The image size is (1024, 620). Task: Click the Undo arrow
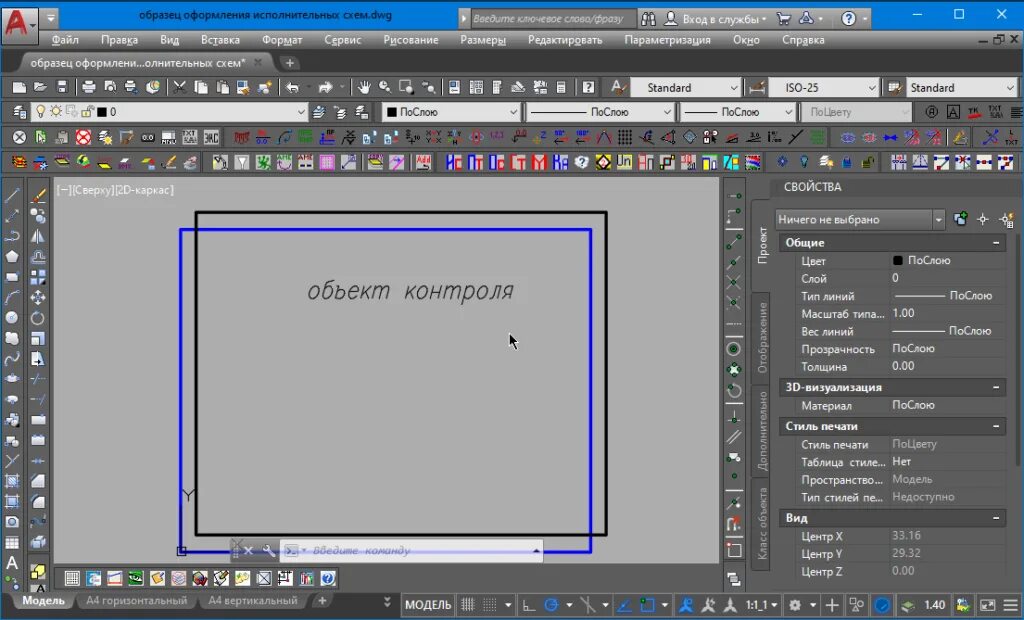[x=293, y=88]
